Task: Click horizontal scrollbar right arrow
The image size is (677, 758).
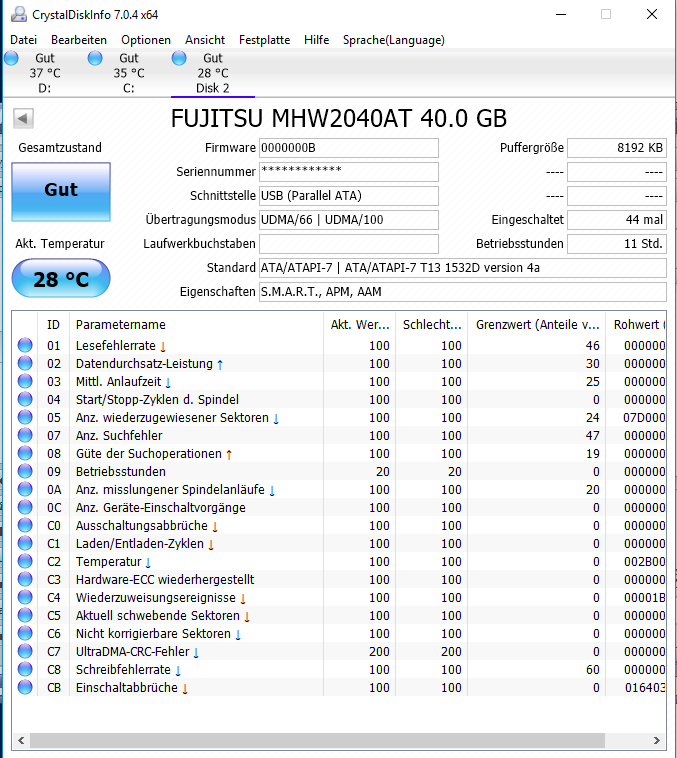Action: click(x=657, y=740)
